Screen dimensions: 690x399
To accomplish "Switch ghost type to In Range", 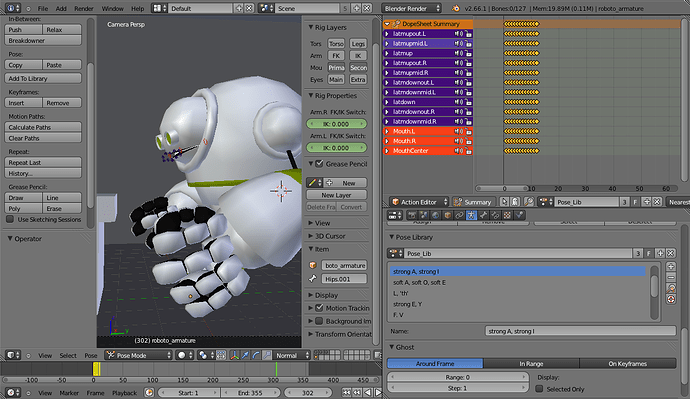I will (x=531, y=364).
